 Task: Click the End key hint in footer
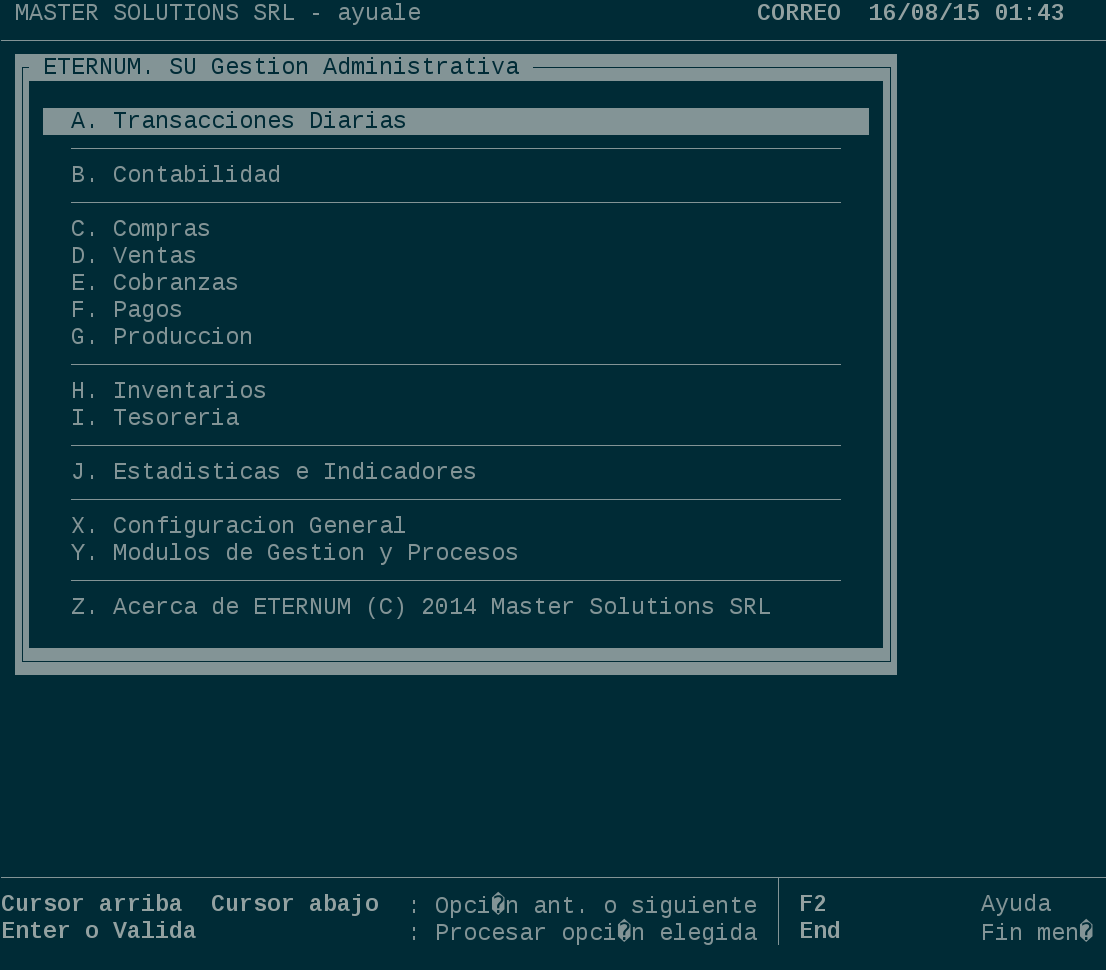tap(820, 931)
